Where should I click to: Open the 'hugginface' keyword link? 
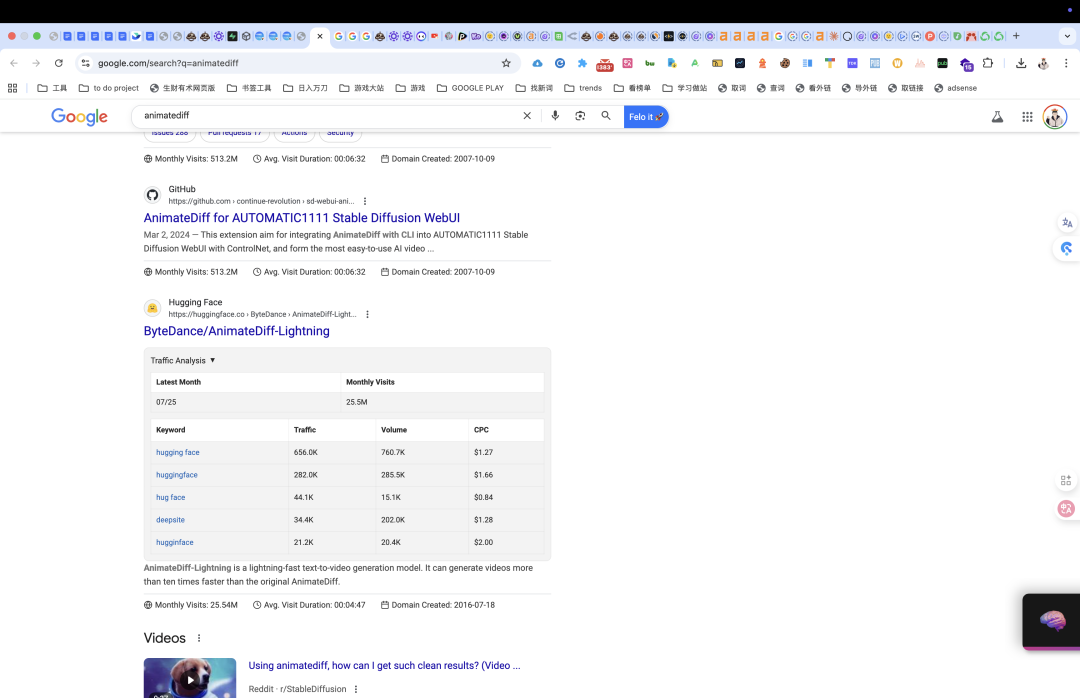[174, 542]
